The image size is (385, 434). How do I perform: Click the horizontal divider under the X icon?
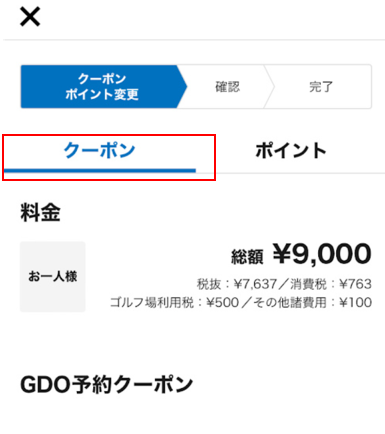coord(193,40)
